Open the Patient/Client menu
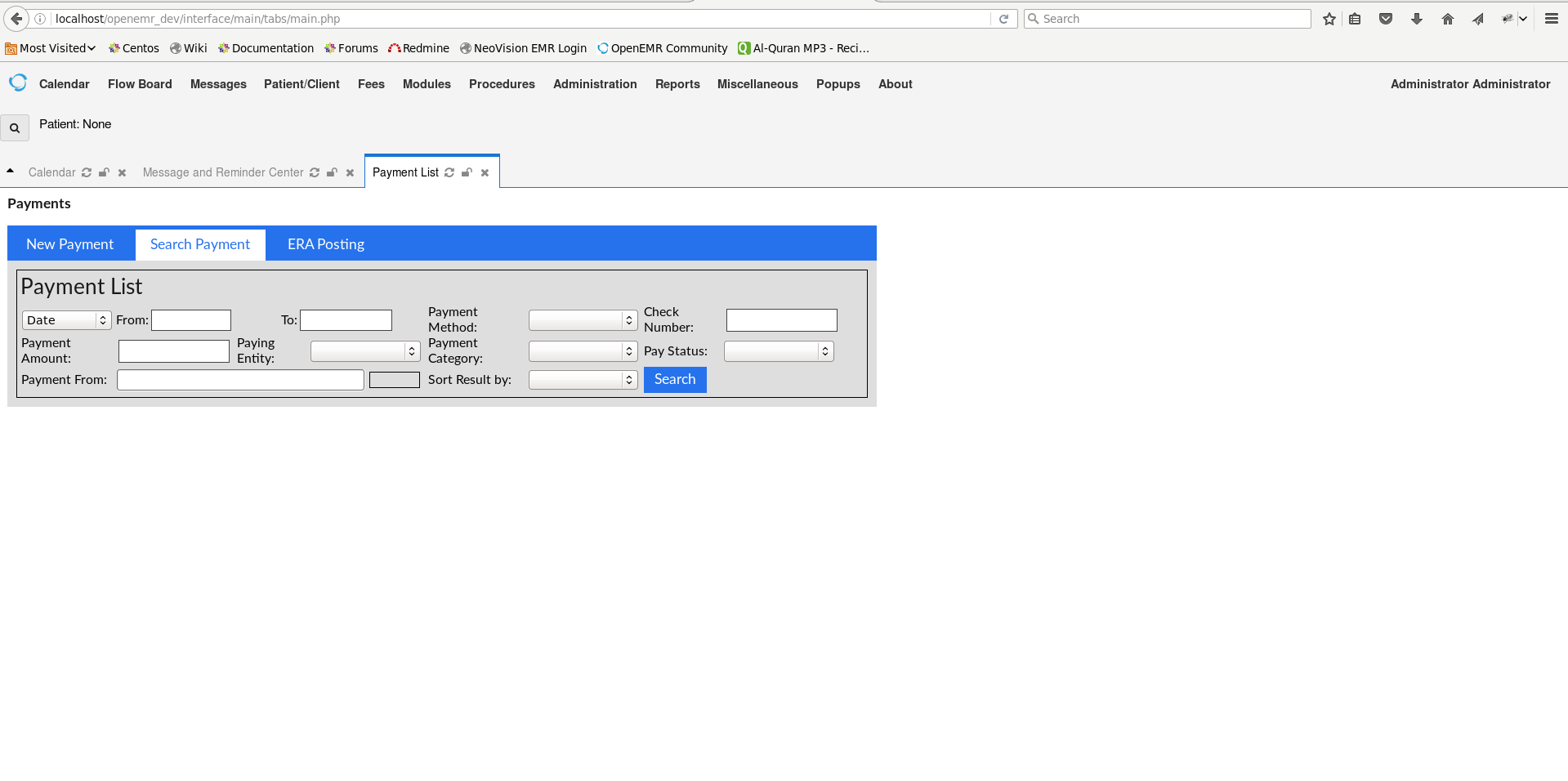Image resolution: width=1568 pixels, height=781 pixels. point(302,84)
